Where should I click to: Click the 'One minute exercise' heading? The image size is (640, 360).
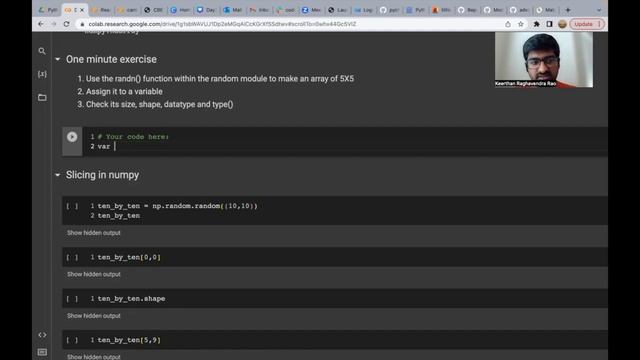click(111, 59)
